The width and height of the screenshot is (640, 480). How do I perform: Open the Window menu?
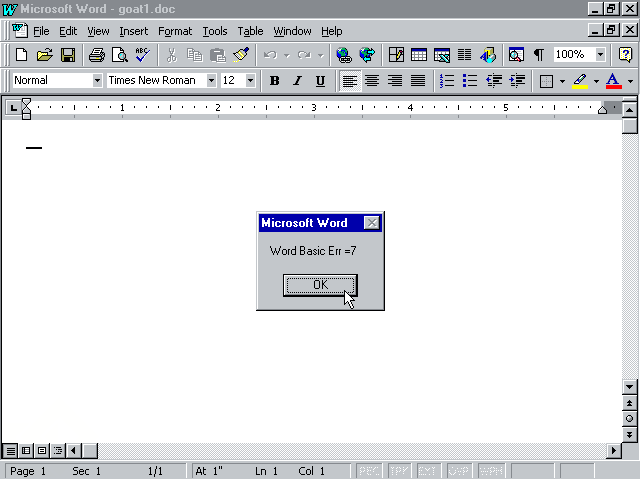(292, 31)
